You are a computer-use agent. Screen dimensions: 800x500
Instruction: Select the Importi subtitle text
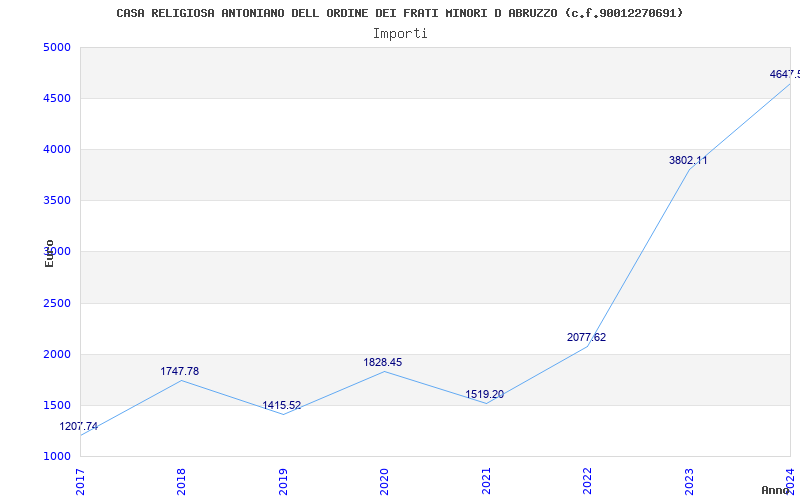point(400,33)
